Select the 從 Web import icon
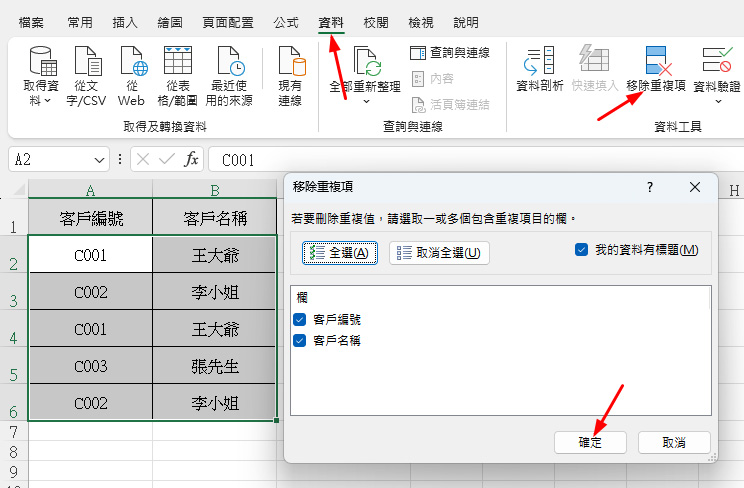 click(x=133, y=61)
